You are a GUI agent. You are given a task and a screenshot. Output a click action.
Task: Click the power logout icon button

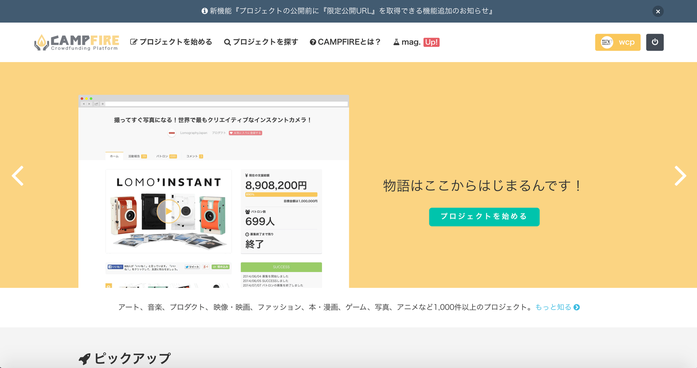pyautogui.click(x=655, y=42)
